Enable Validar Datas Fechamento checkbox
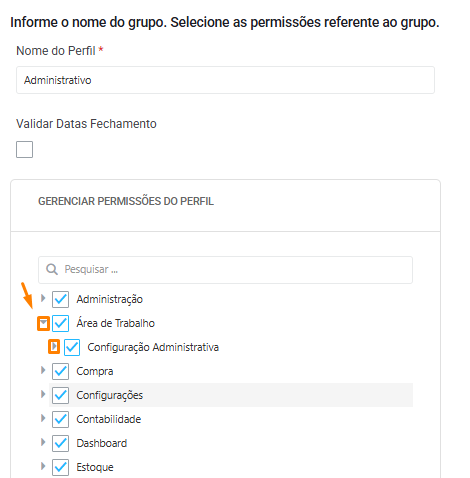Screen dimensions: 470x478 click(24, 149)
